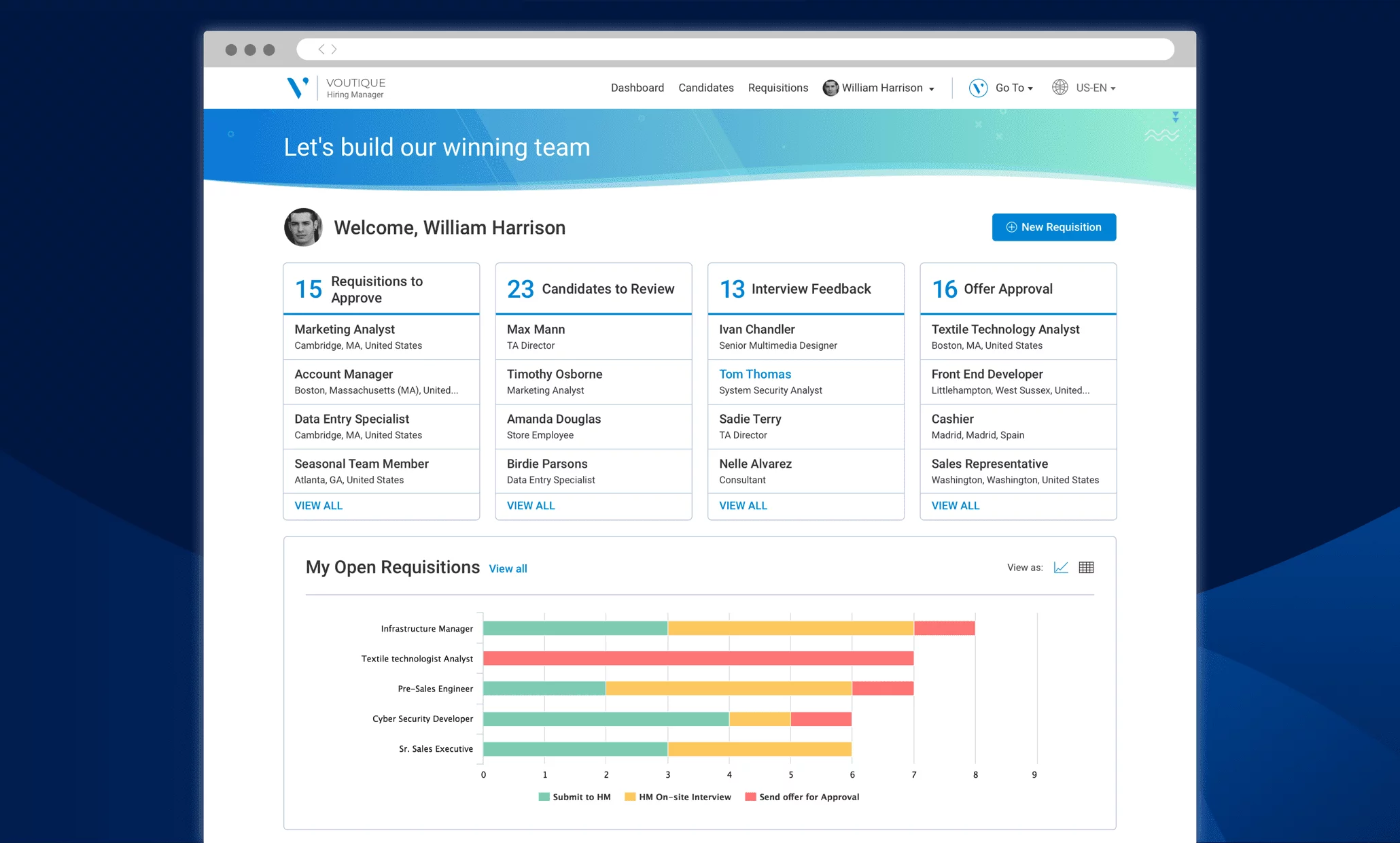Click William Harrison's avatar icon in navbar
This screenshot has width=1400, height=843.
pyautogui.click(x=830, y=88)
